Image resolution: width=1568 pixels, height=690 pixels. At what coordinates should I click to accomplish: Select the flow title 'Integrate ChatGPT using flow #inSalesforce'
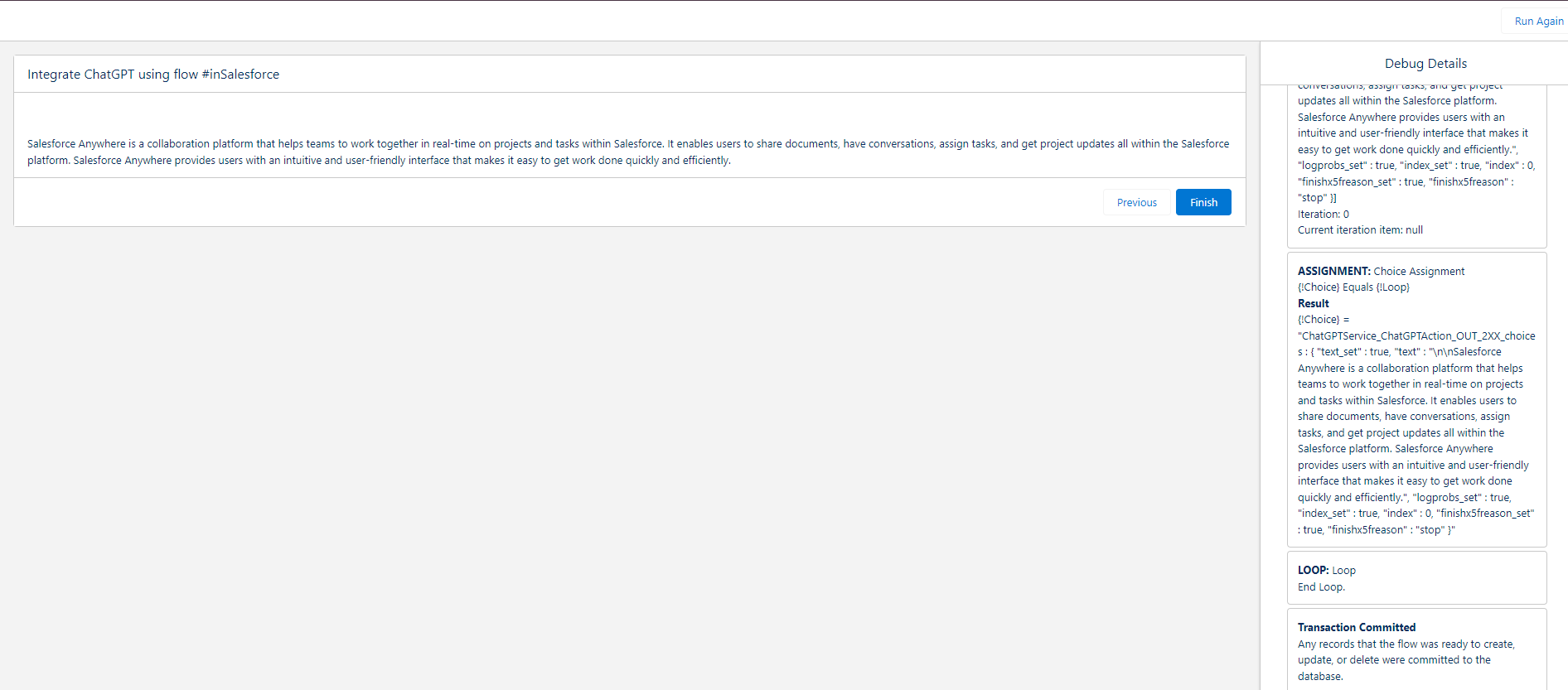(153, 75)
